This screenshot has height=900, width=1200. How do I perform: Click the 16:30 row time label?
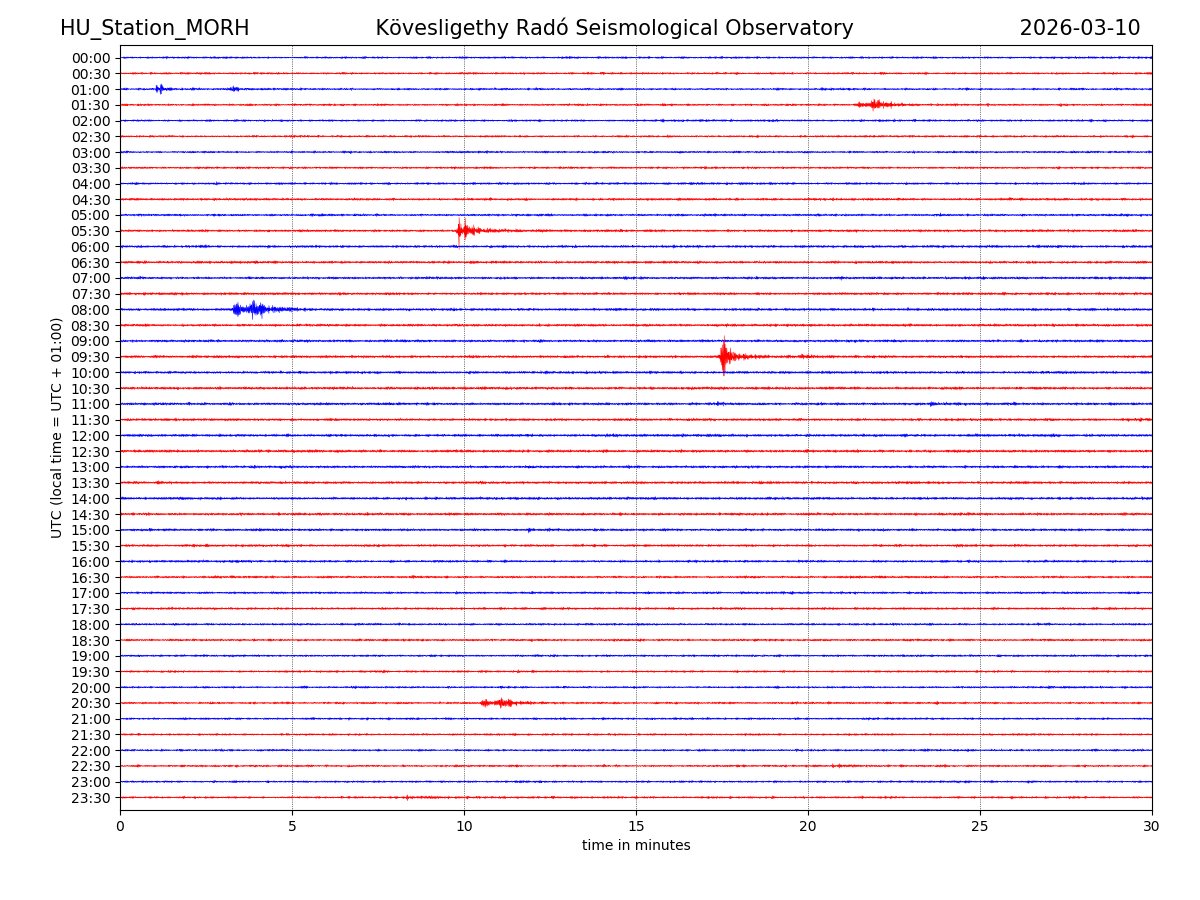pos(91,578)
